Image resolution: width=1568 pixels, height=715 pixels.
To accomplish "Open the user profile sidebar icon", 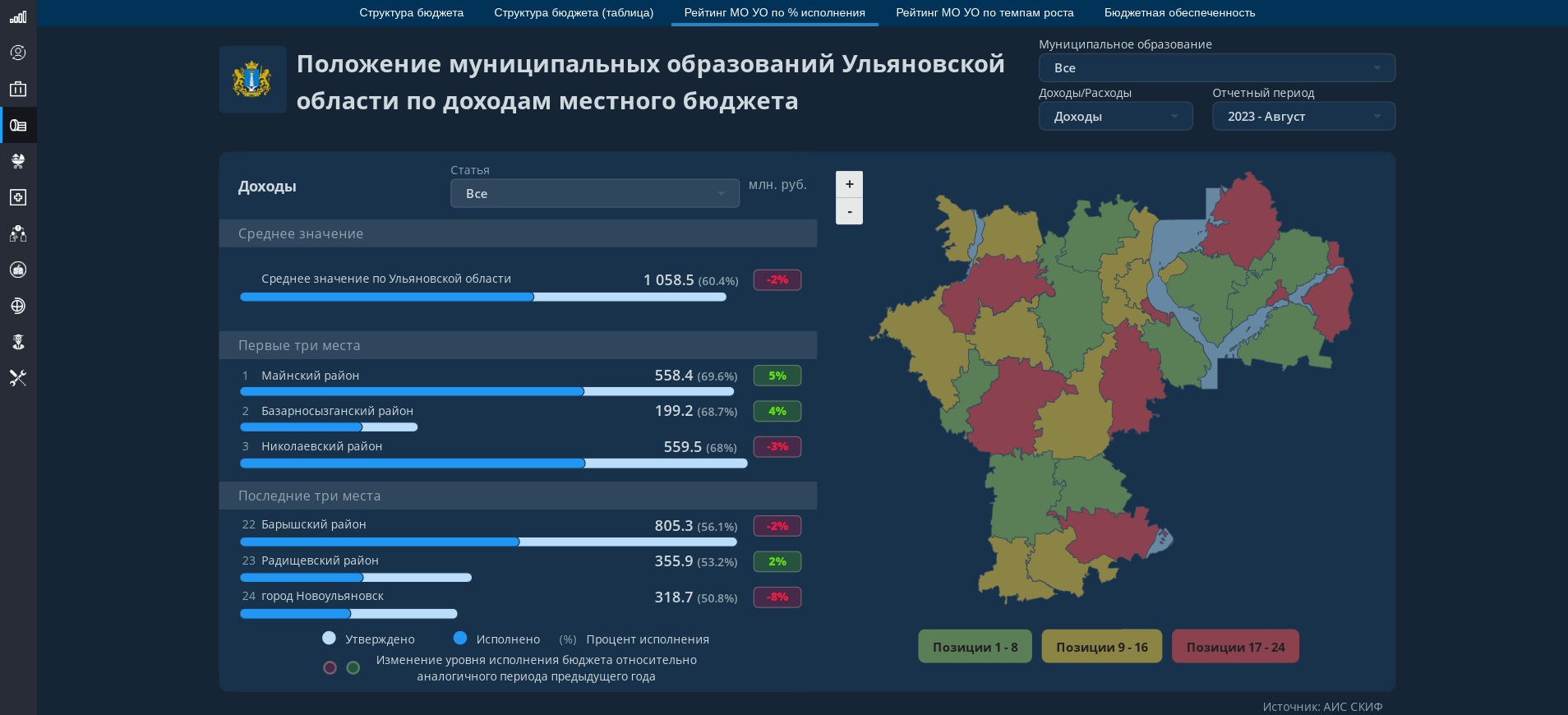I will [18, 53].
